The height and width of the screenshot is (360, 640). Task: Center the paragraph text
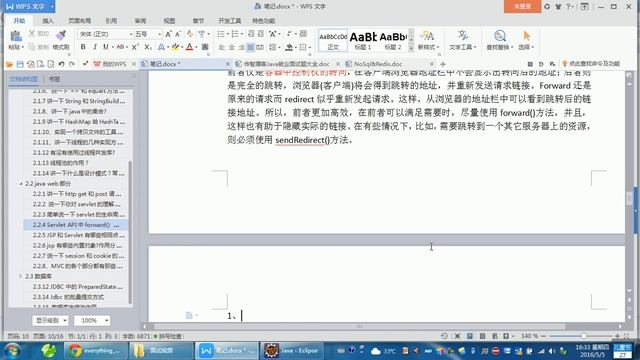tap(231, 47)
